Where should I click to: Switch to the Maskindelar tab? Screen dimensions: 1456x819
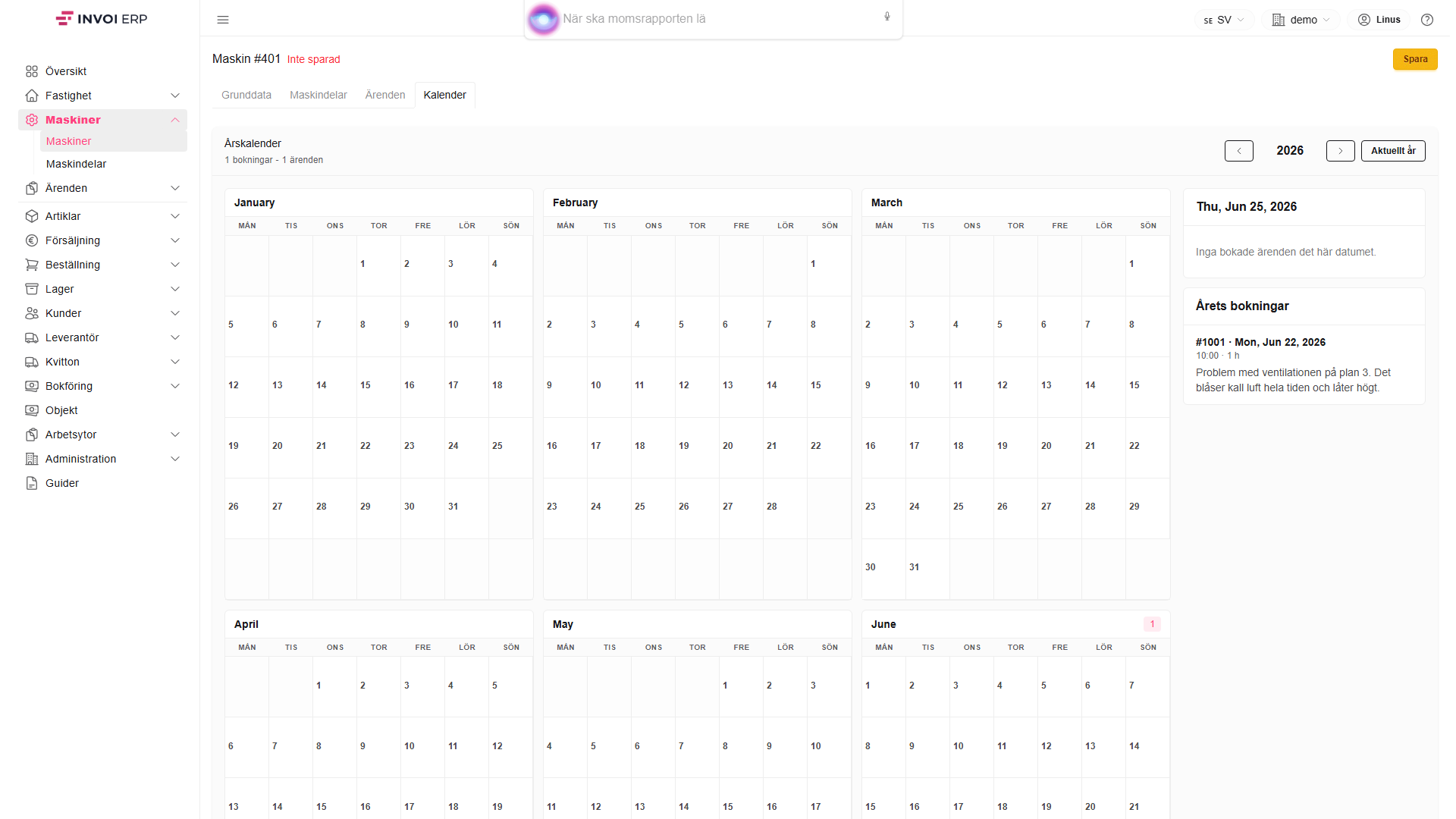pyautogui.click(x=318, y=95)
